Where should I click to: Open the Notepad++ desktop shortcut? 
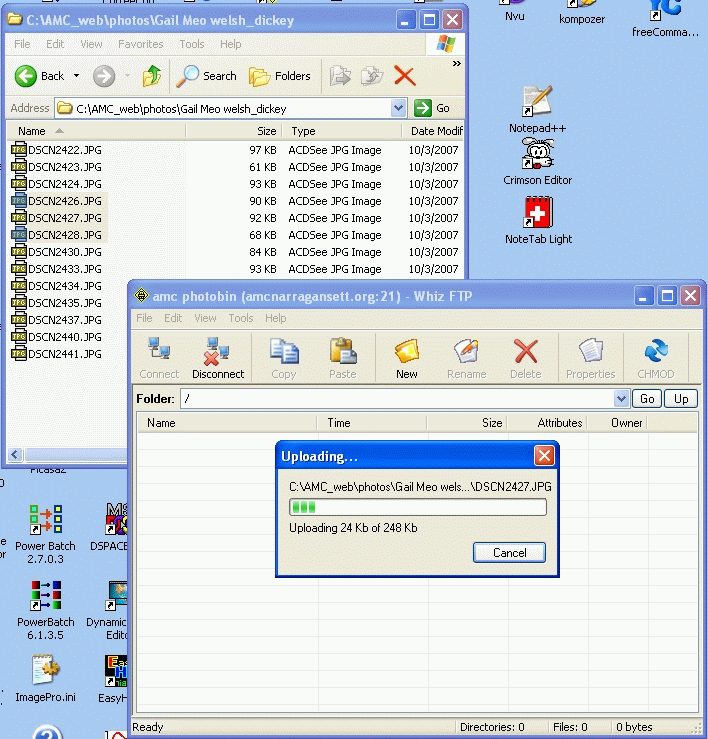(537, 110)
